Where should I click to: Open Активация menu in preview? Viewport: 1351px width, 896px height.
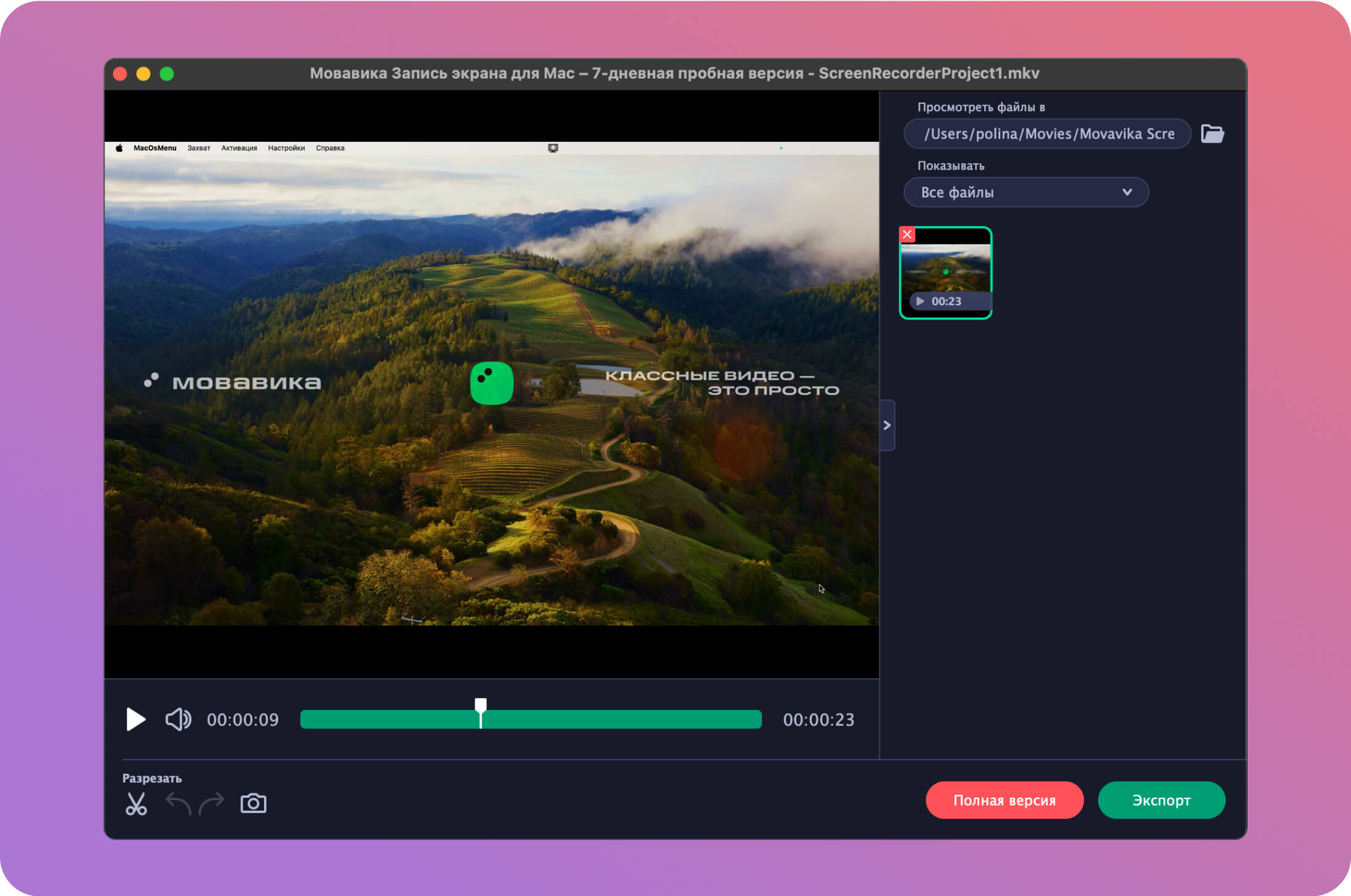(239, 148)
